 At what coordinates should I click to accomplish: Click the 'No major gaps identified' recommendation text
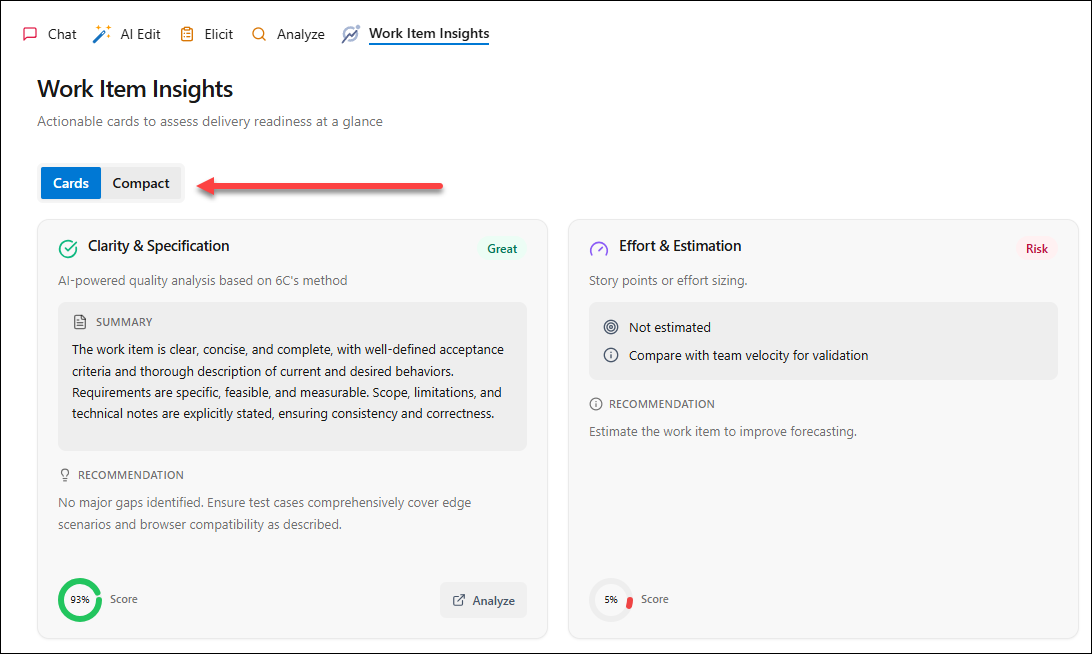point(265,513)
